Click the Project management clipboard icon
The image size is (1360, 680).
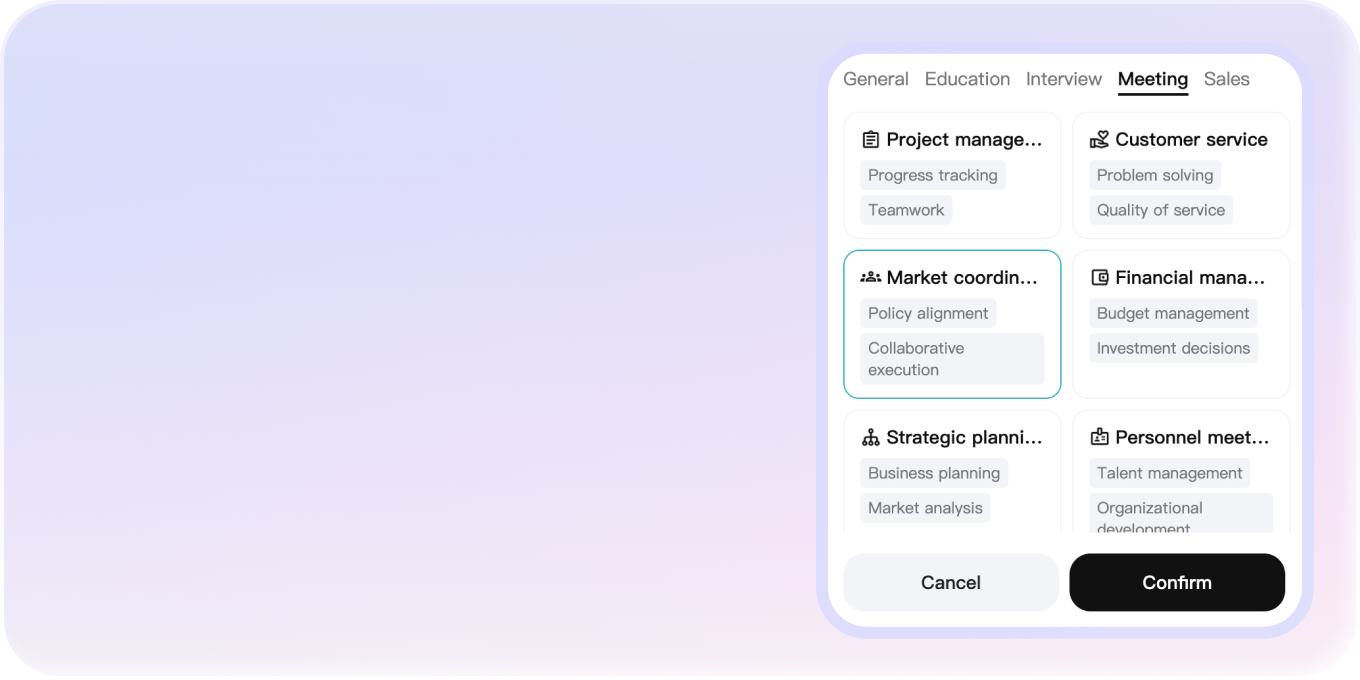pyautogui.click(x=870, y=139)
